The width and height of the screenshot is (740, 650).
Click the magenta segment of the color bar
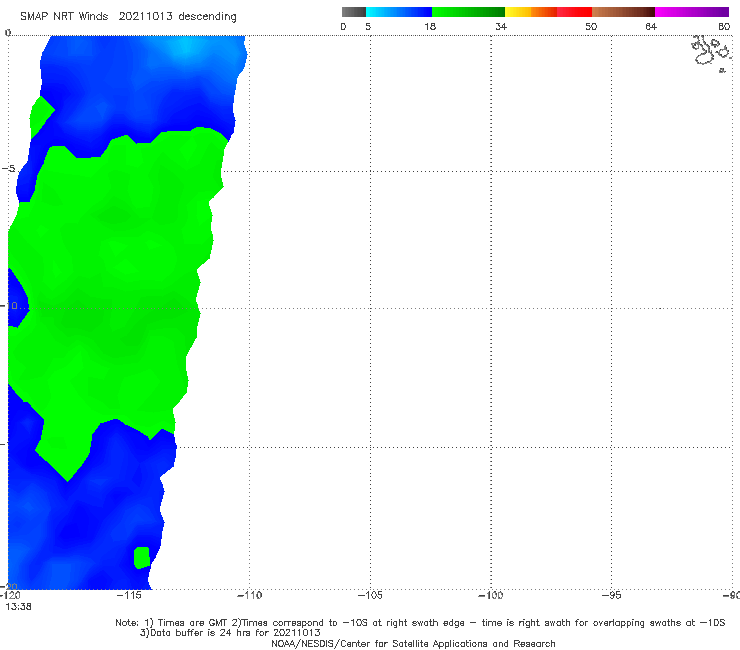[x=692, y=12]
